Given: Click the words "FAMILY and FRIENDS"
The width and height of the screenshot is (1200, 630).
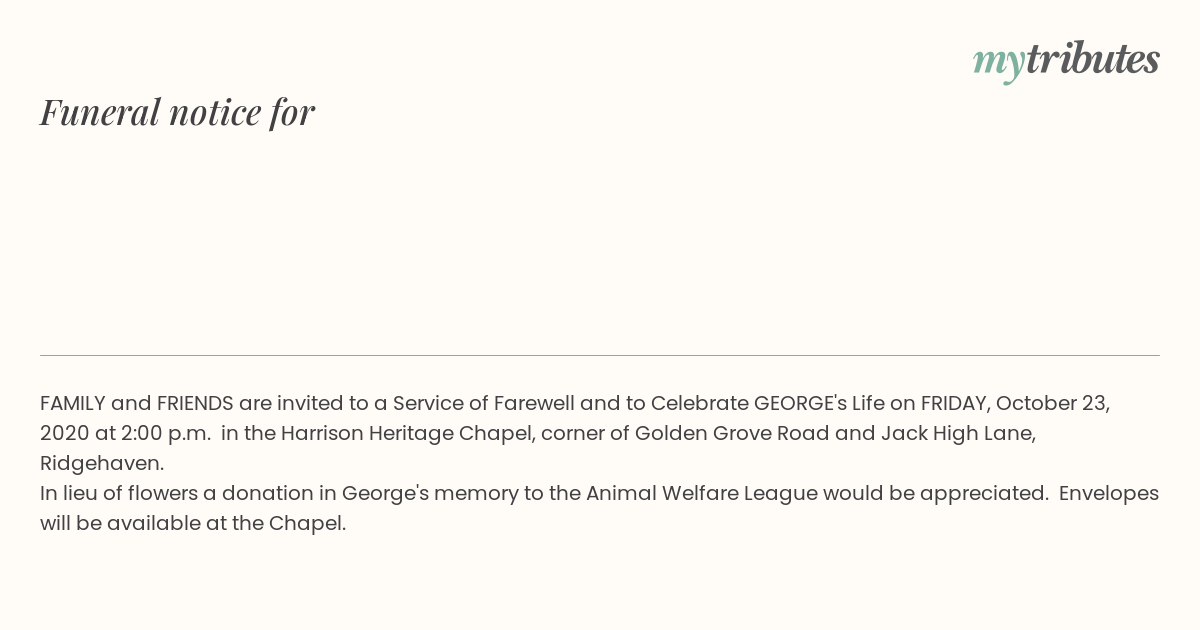Looking at the screenshot, I should point(137,403).
